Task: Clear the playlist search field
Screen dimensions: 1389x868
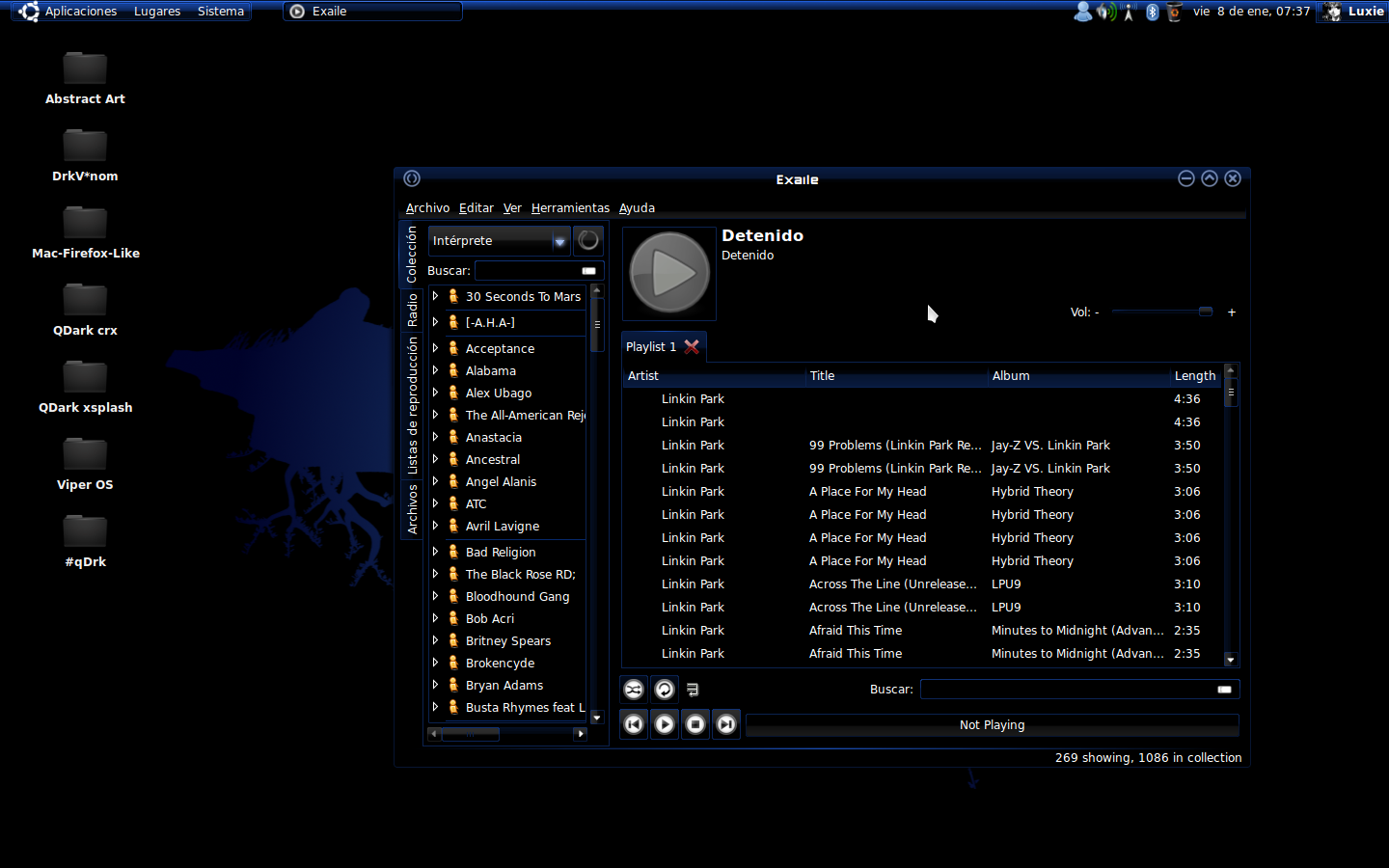Action: tap(1224, 689)
